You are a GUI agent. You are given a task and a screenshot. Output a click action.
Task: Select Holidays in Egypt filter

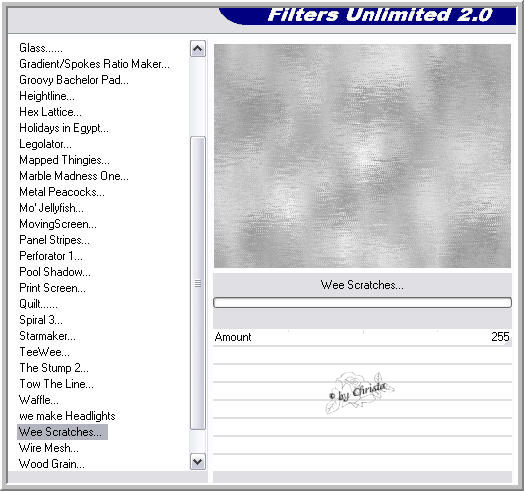[64, 128]
